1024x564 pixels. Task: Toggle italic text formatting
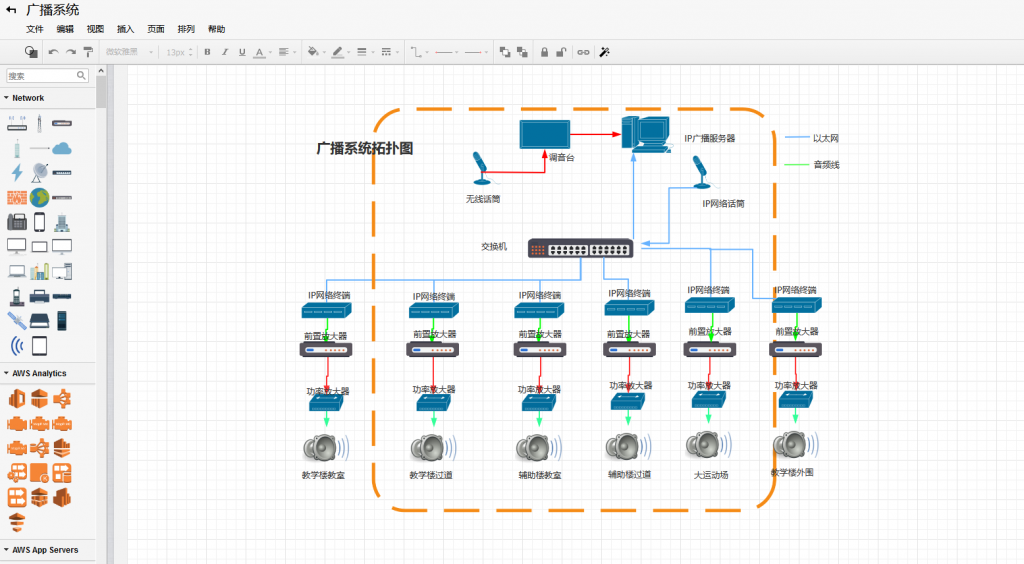tap(224, 52)
